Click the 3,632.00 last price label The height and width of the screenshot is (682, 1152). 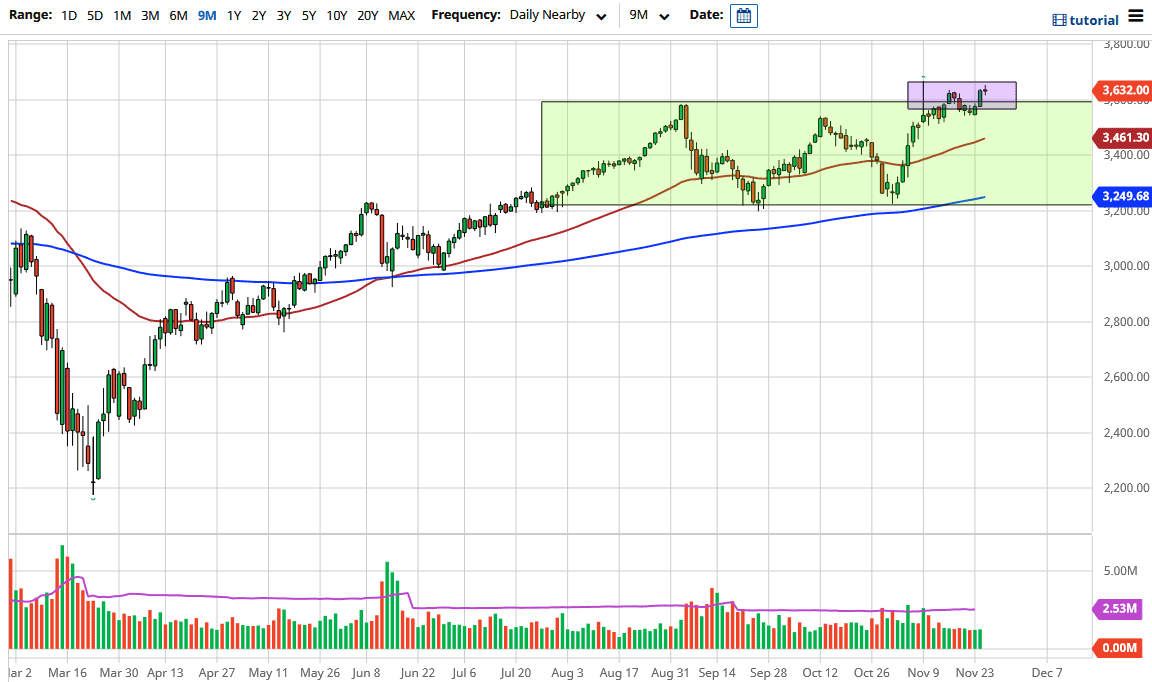coord(1123,90)
